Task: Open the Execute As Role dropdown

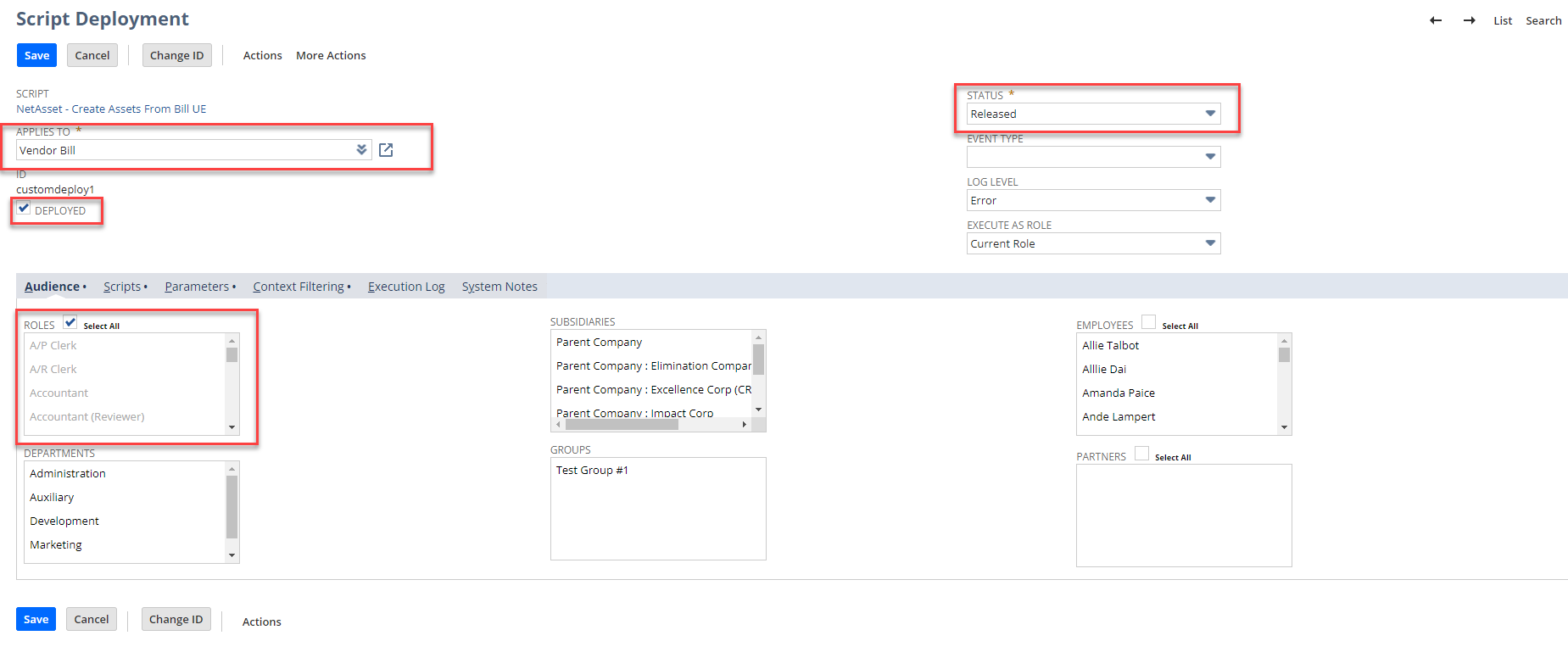Action: pos(1092,243)
